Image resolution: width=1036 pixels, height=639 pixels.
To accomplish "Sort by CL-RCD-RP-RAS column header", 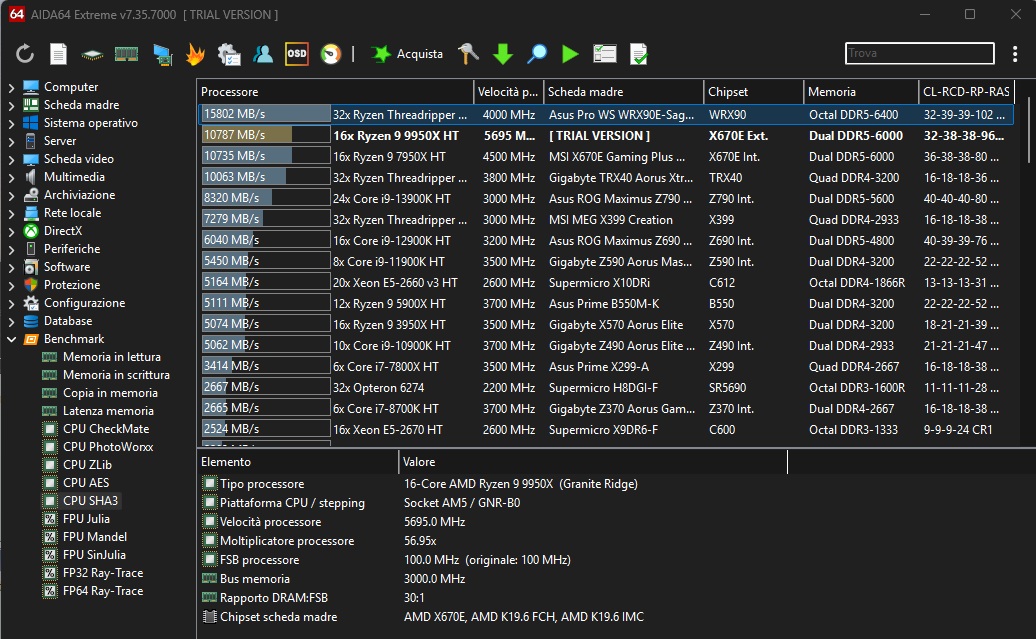I will pyautogui.click(x=966, y=92).
